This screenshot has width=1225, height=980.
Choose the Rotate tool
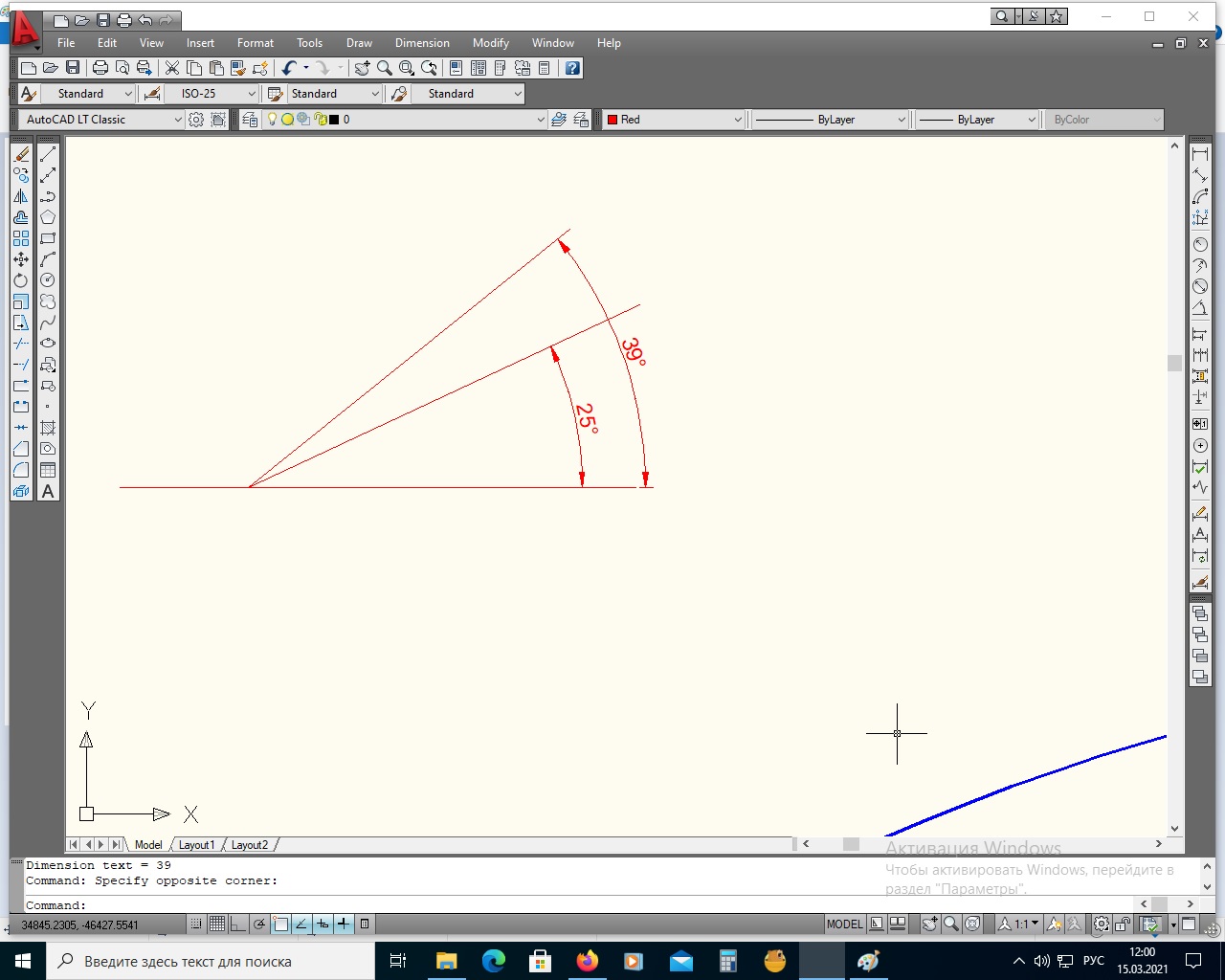tap(21, 280)
